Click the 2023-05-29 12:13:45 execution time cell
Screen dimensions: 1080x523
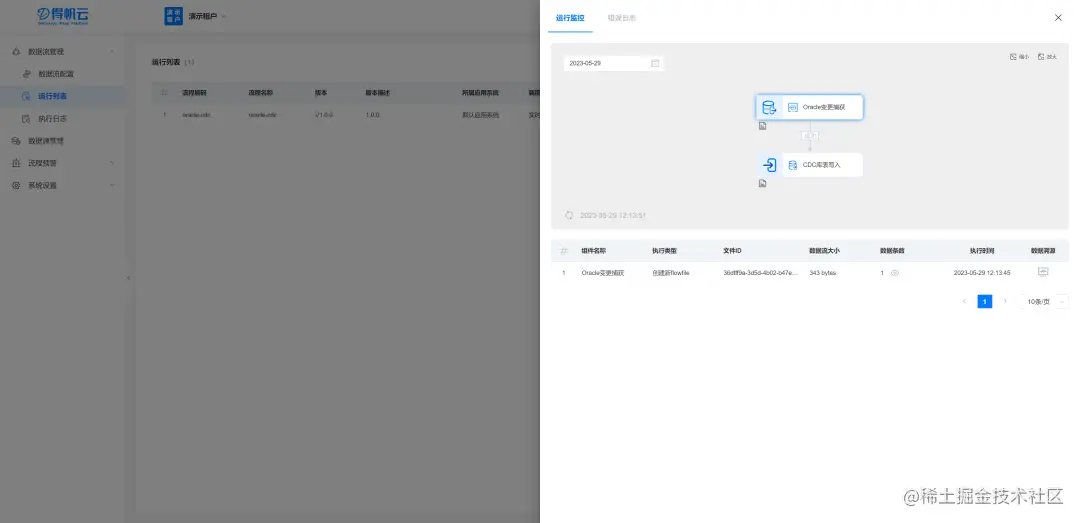[x=982, y=273]
